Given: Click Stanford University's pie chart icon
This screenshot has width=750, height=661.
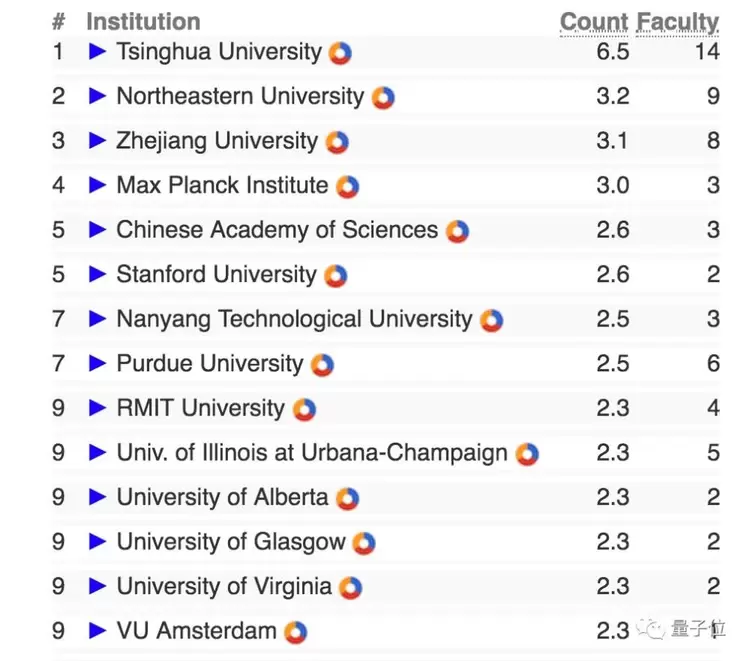Looking at the screenshot, I should 335,276.
